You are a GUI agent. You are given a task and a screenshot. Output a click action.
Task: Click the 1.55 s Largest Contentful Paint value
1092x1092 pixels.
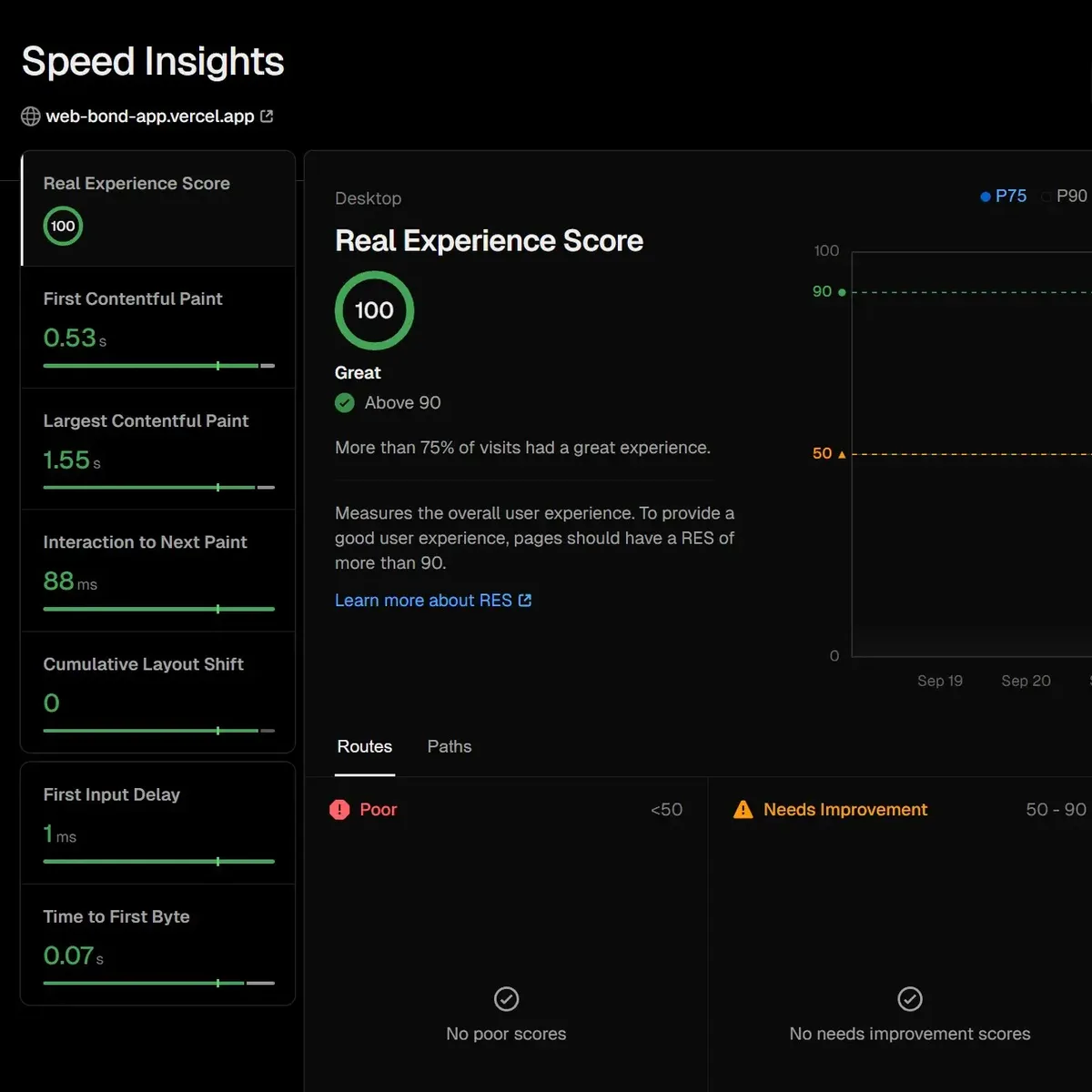[x=72, y=460]
